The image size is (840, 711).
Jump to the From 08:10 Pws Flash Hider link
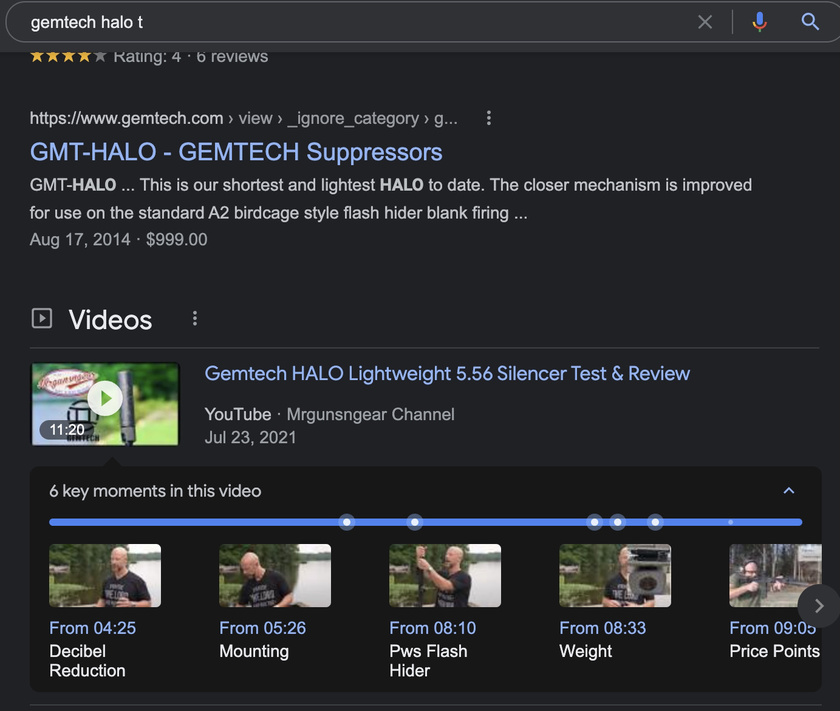click(x=433, y=628)
